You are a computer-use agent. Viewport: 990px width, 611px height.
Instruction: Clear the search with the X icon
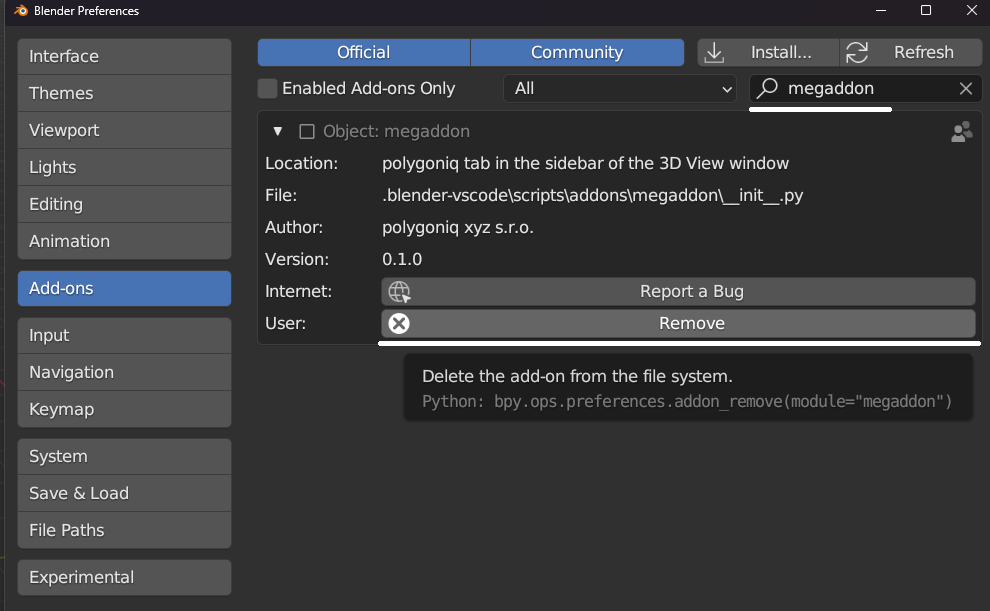pos(965,88)
